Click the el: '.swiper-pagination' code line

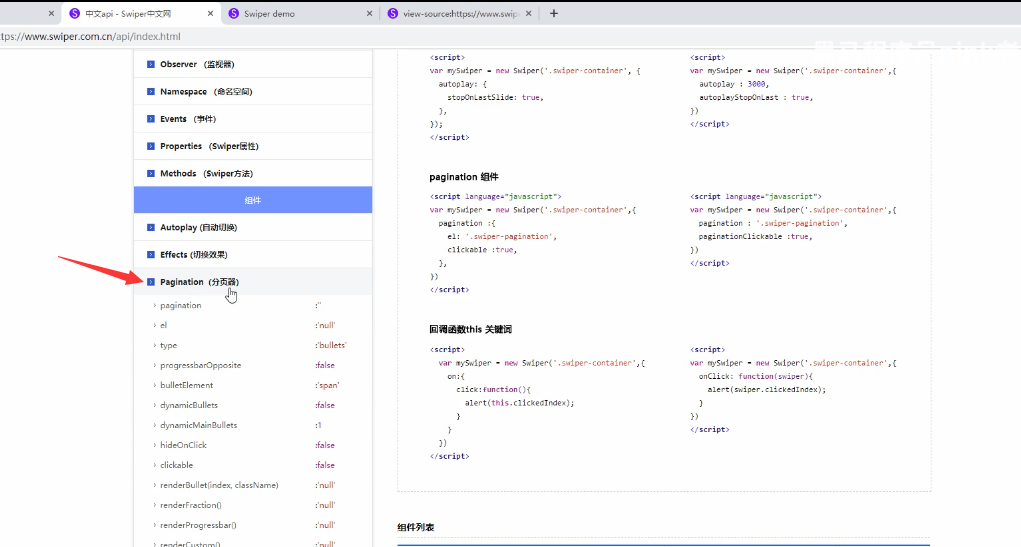[x=501, y=237]
